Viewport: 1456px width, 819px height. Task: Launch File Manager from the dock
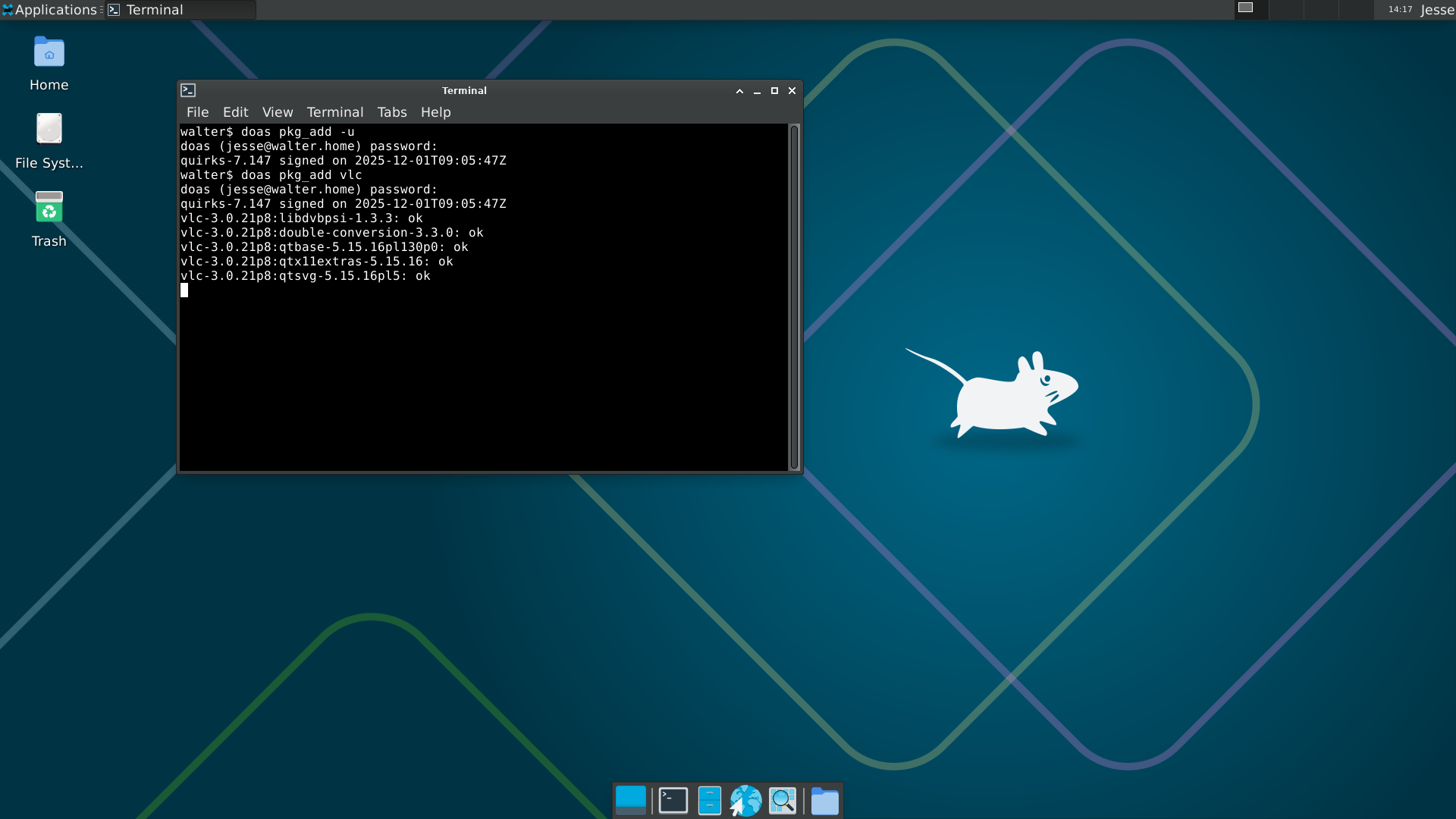[709, 801]
